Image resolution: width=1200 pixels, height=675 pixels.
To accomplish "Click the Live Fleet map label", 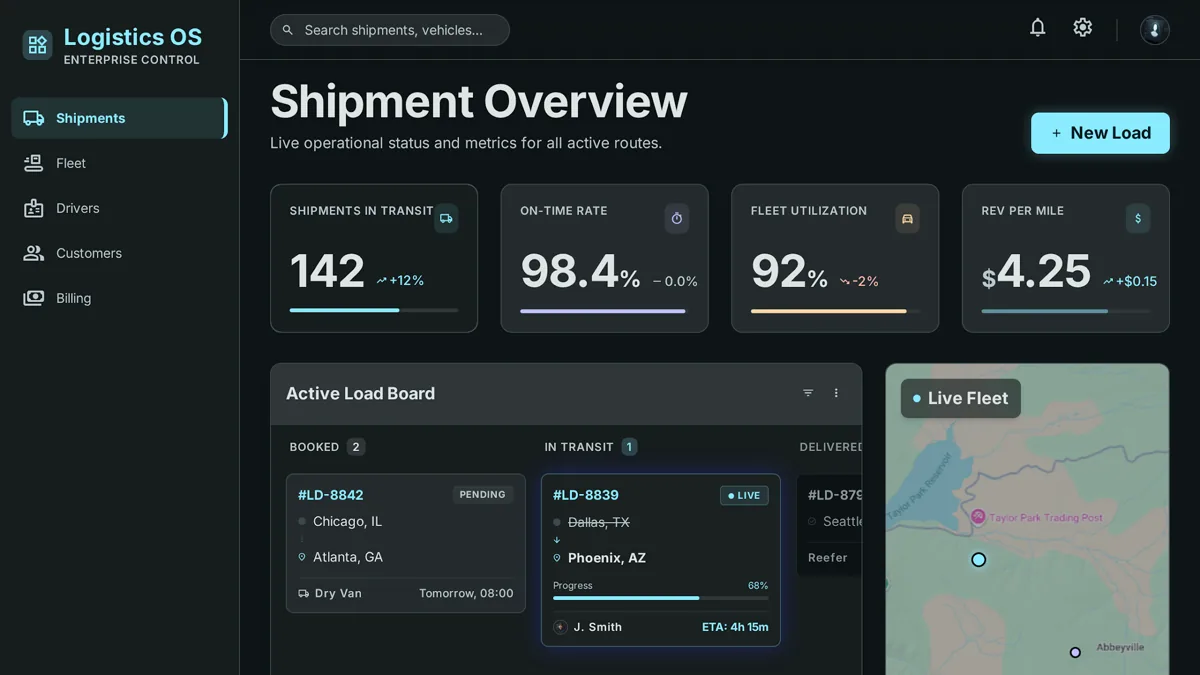I will tap(961, 398).
